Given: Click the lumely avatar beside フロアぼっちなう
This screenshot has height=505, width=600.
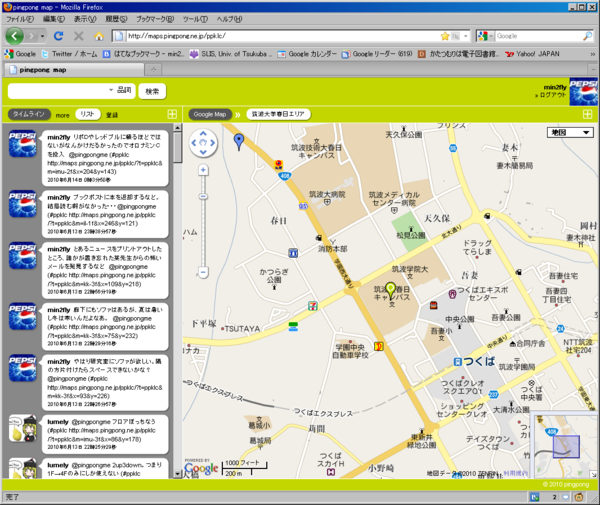Looking at the screenshot, I should [x=23, y=428].
